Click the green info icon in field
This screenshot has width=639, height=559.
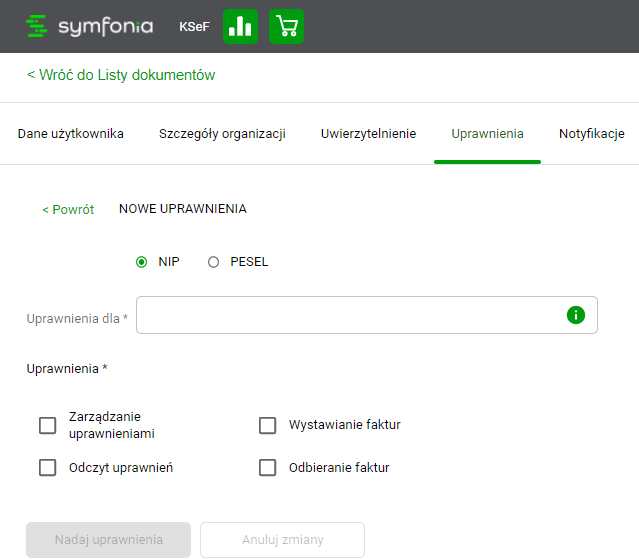point(575,315)
